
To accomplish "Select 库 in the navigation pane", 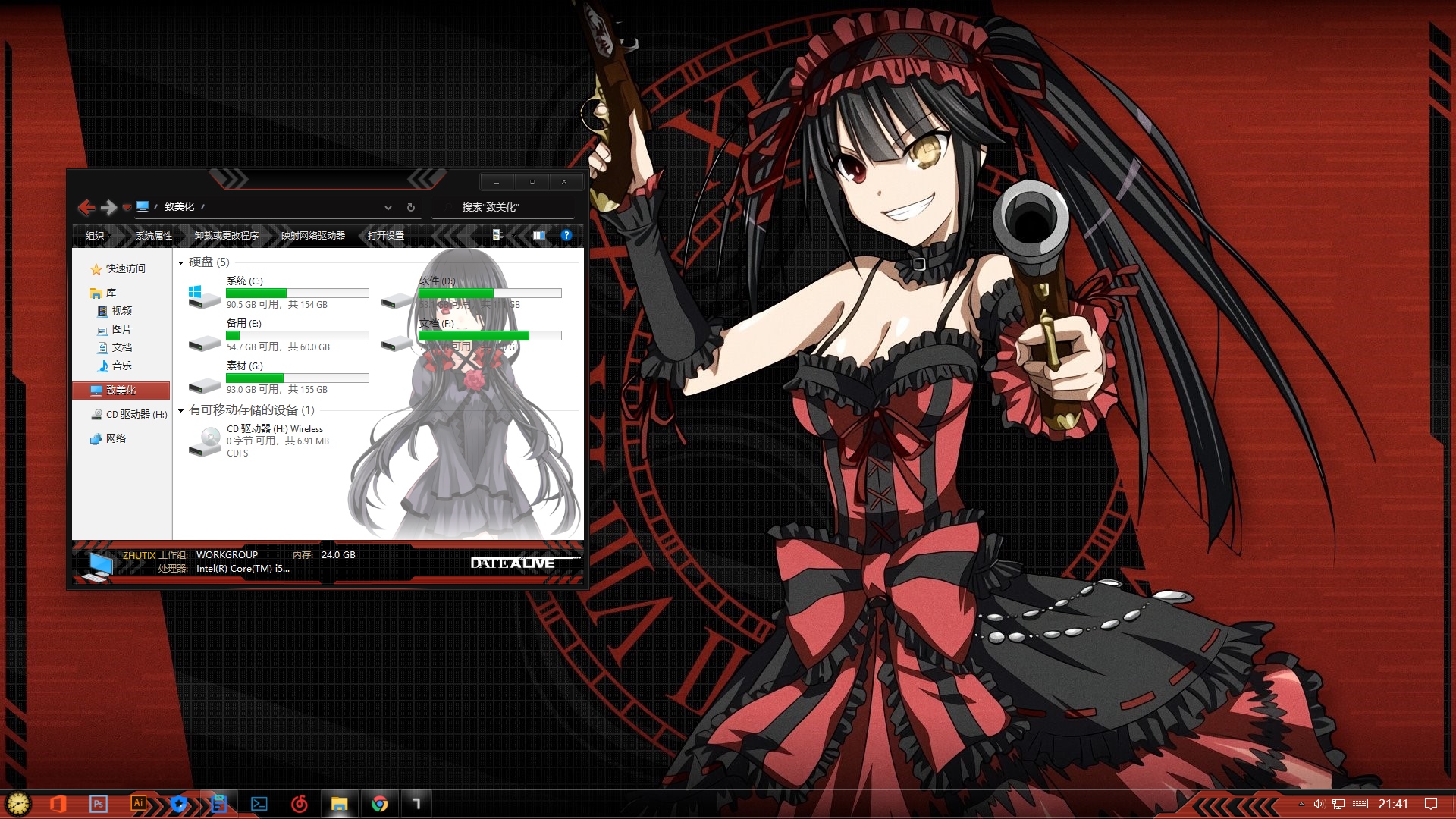I will (x=103, y=293).
